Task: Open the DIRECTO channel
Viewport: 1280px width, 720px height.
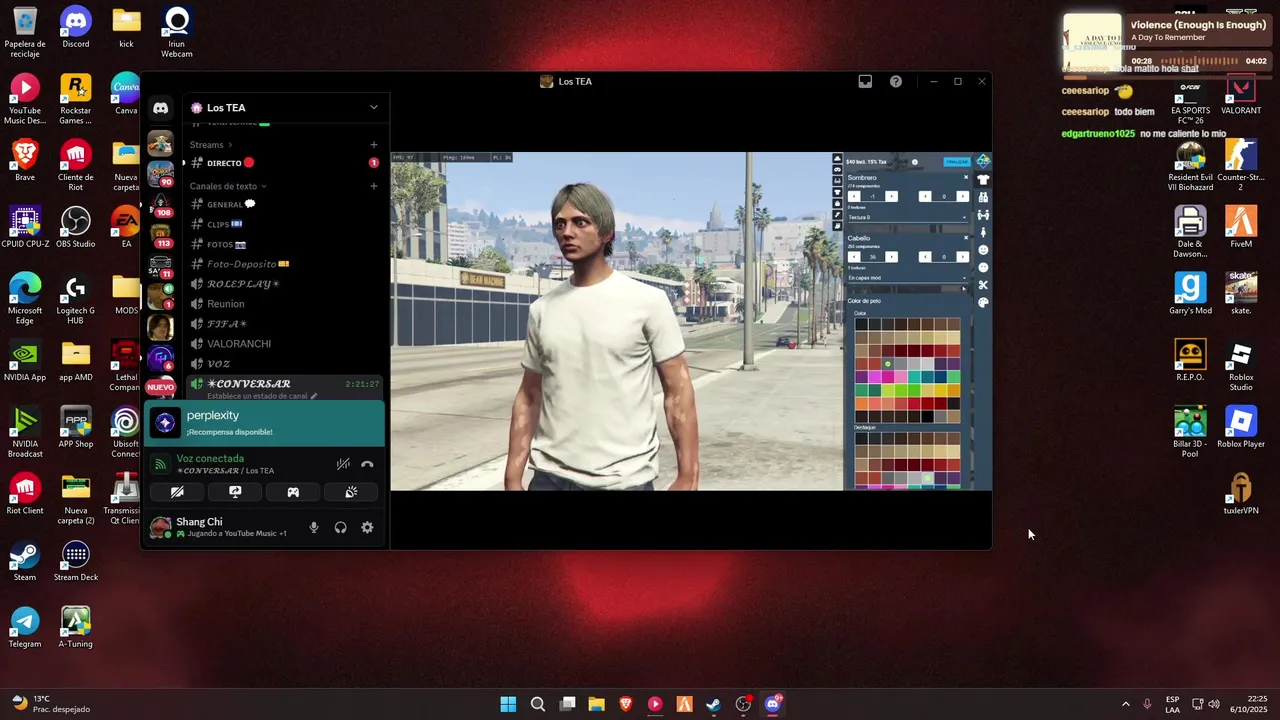Action: point(284,163)
